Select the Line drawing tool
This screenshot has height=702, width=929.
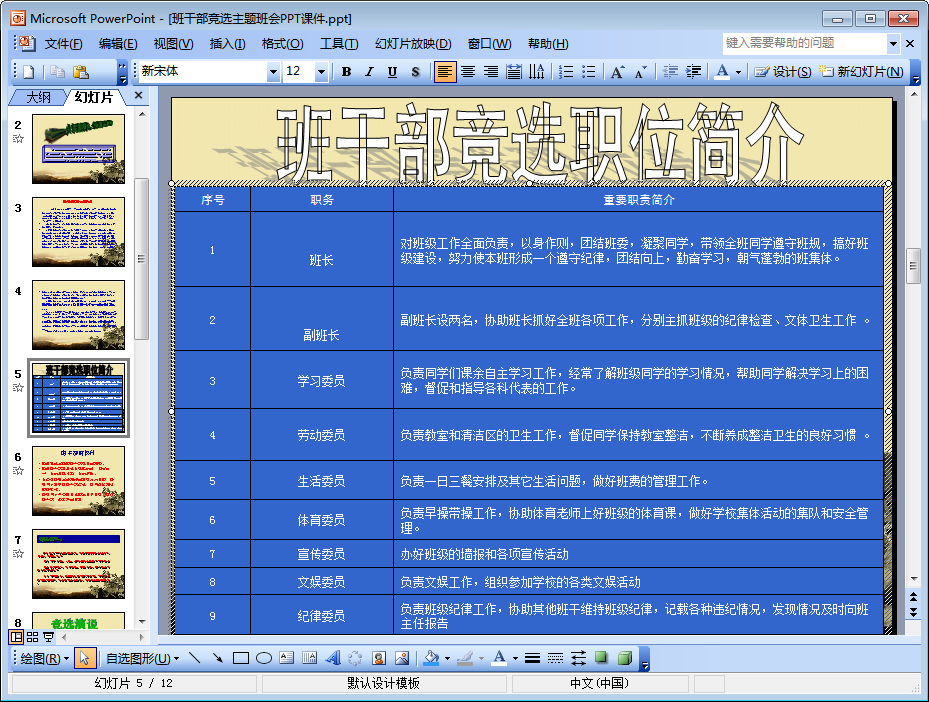pos(194,658)
